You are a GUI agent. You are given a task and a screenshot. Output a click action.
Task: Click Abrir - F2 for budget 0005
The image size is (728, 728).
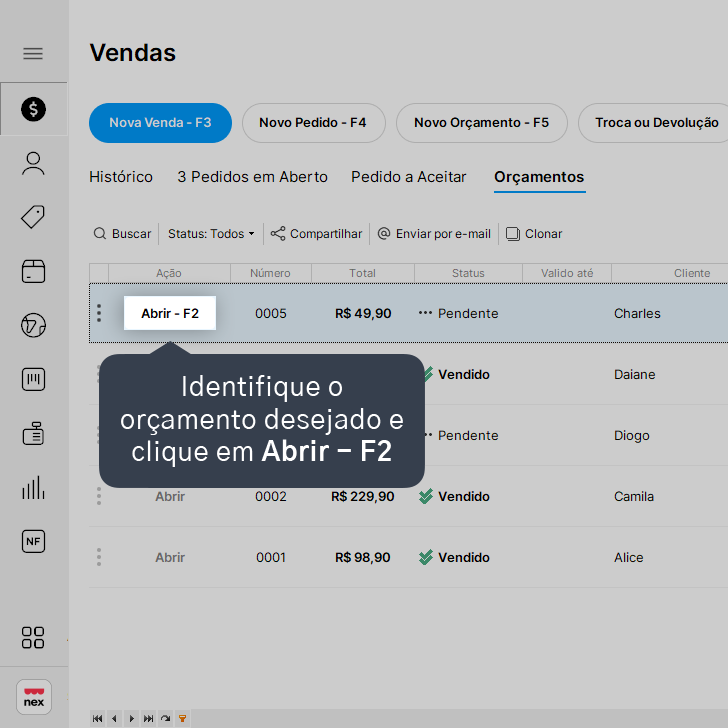[170, 313]
